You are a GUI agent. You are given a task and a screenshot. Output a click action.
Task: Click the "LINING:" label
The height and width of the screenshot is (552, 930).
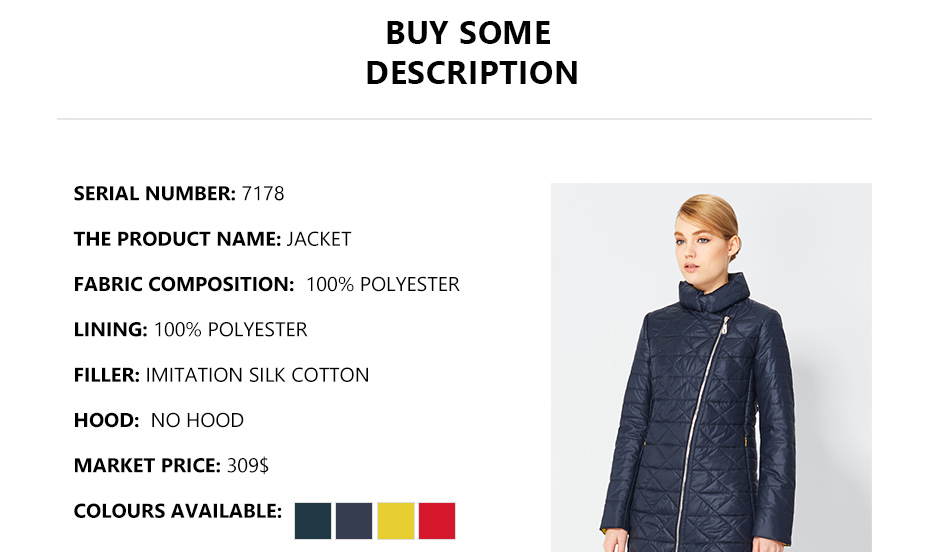pos(111,329)
